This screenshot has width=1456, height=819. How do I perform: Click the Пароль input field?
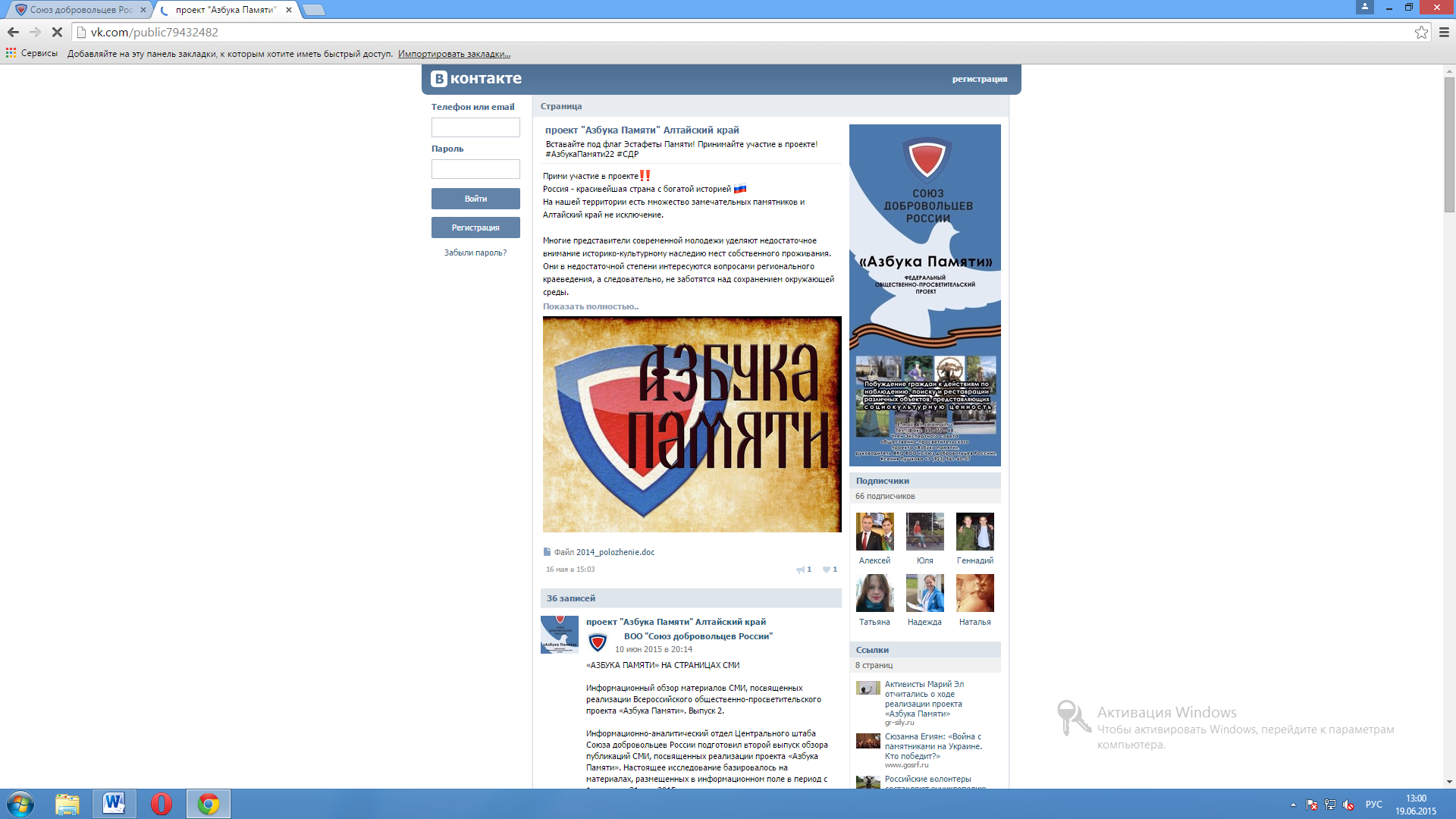(475, 169)
